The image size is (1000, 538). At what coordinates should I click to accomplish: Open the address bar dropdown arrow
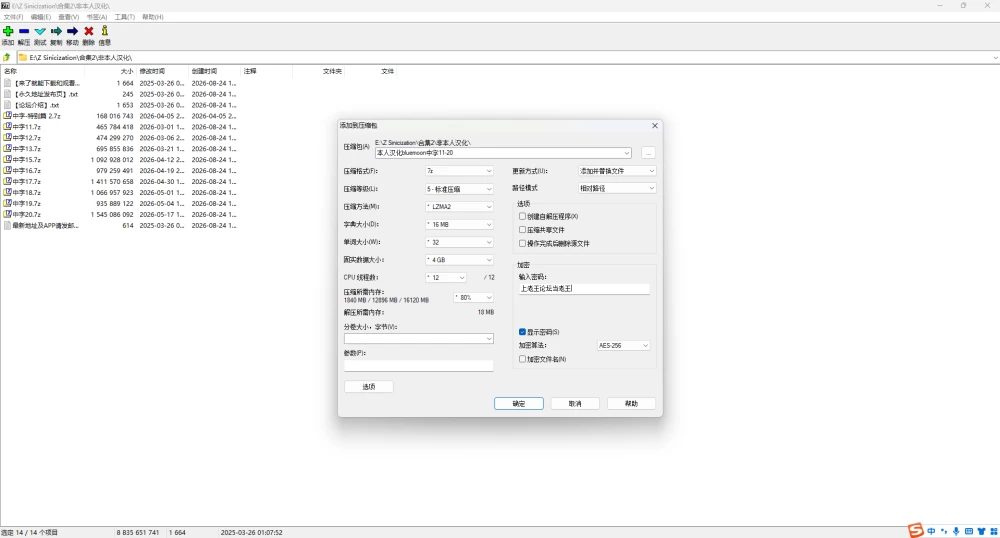995,58
